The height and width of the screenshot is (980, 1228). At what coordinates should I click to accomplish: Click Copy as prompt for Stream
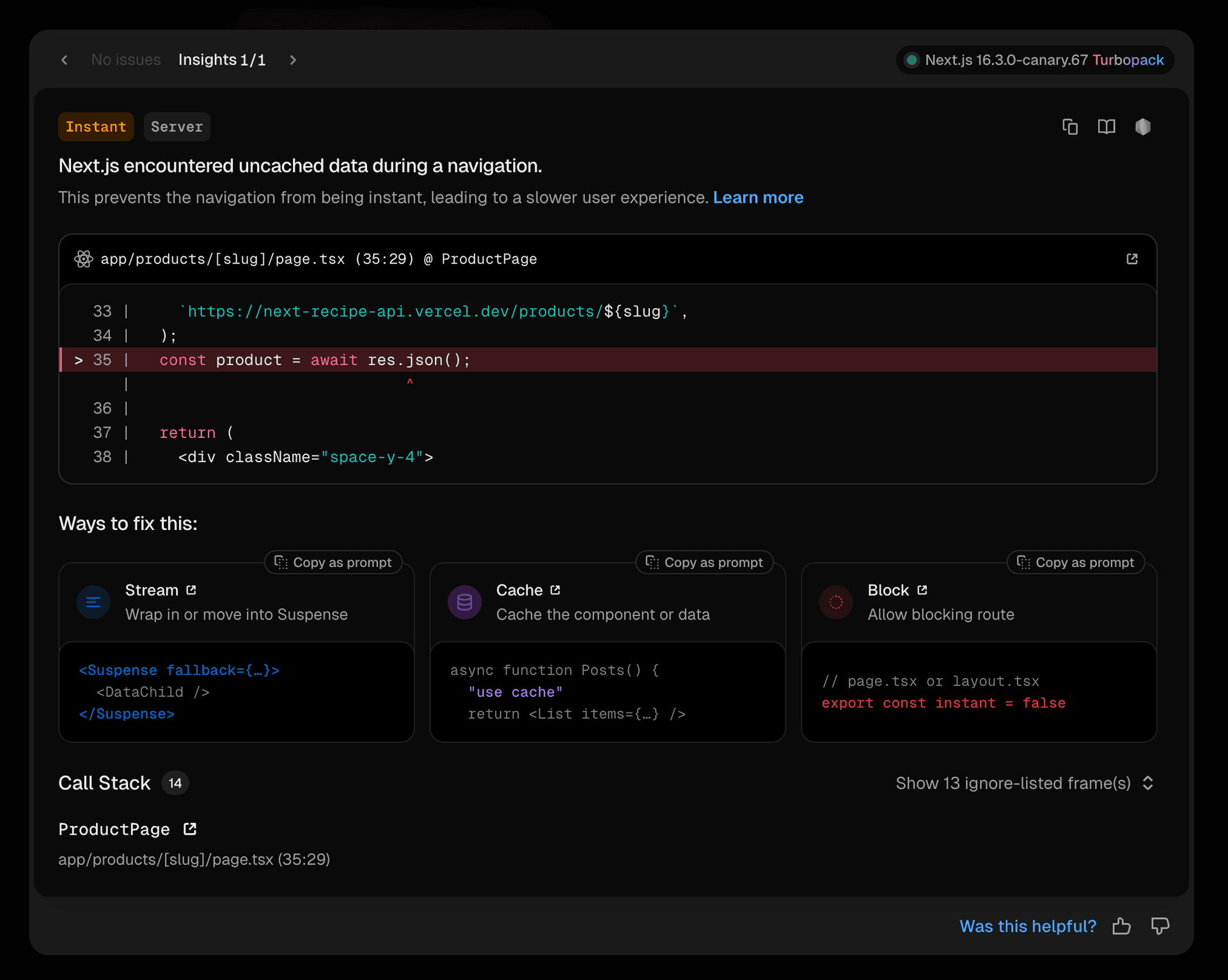[x=333, y=563]
